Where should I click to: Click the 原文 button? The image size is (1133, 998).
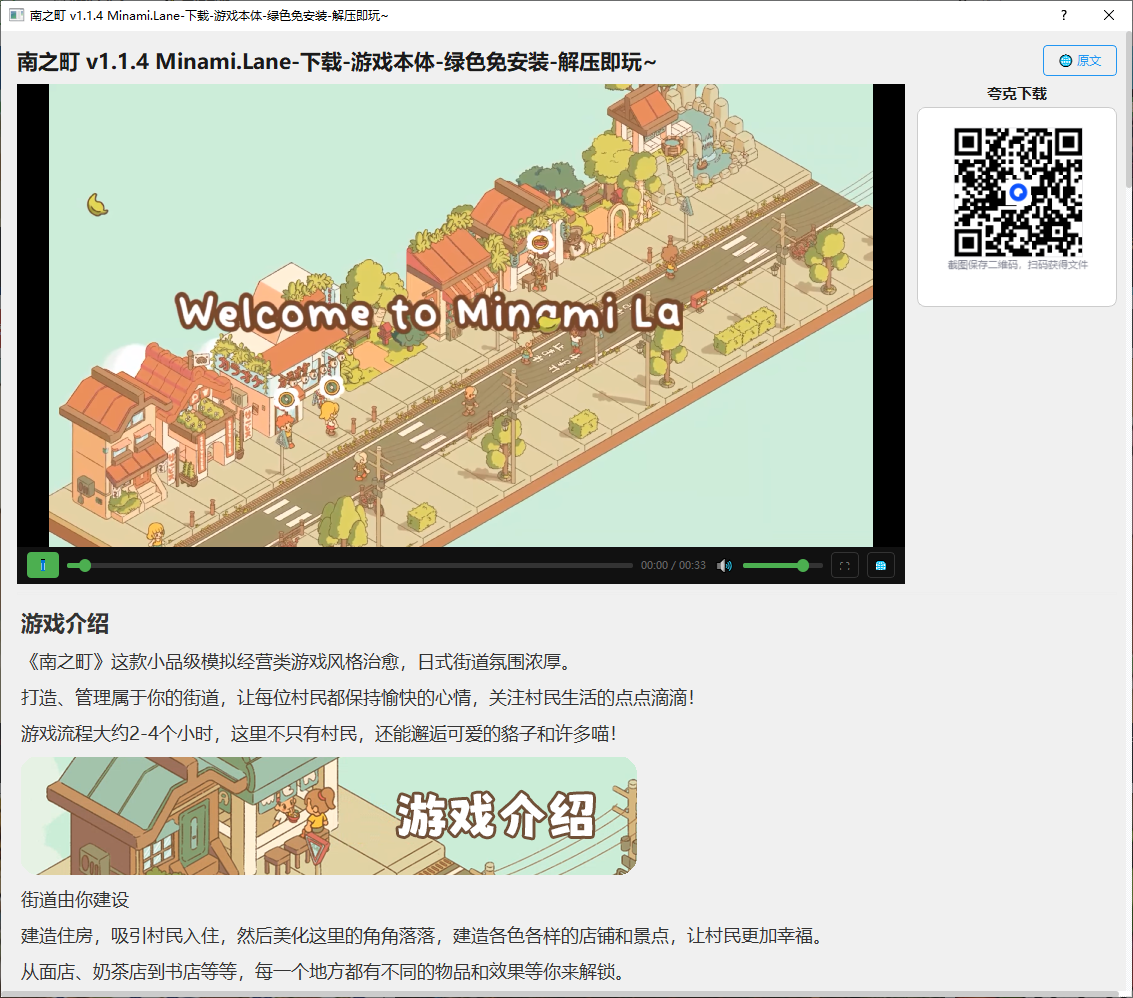[1080, 61]
